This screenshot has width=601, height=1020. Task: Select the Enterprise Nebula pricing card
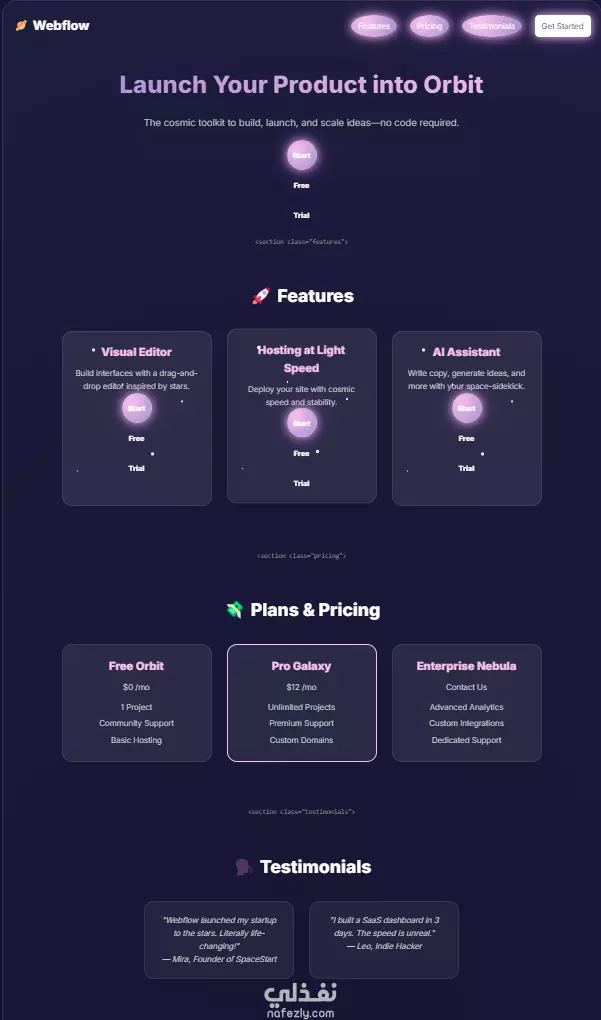[466, 703]
